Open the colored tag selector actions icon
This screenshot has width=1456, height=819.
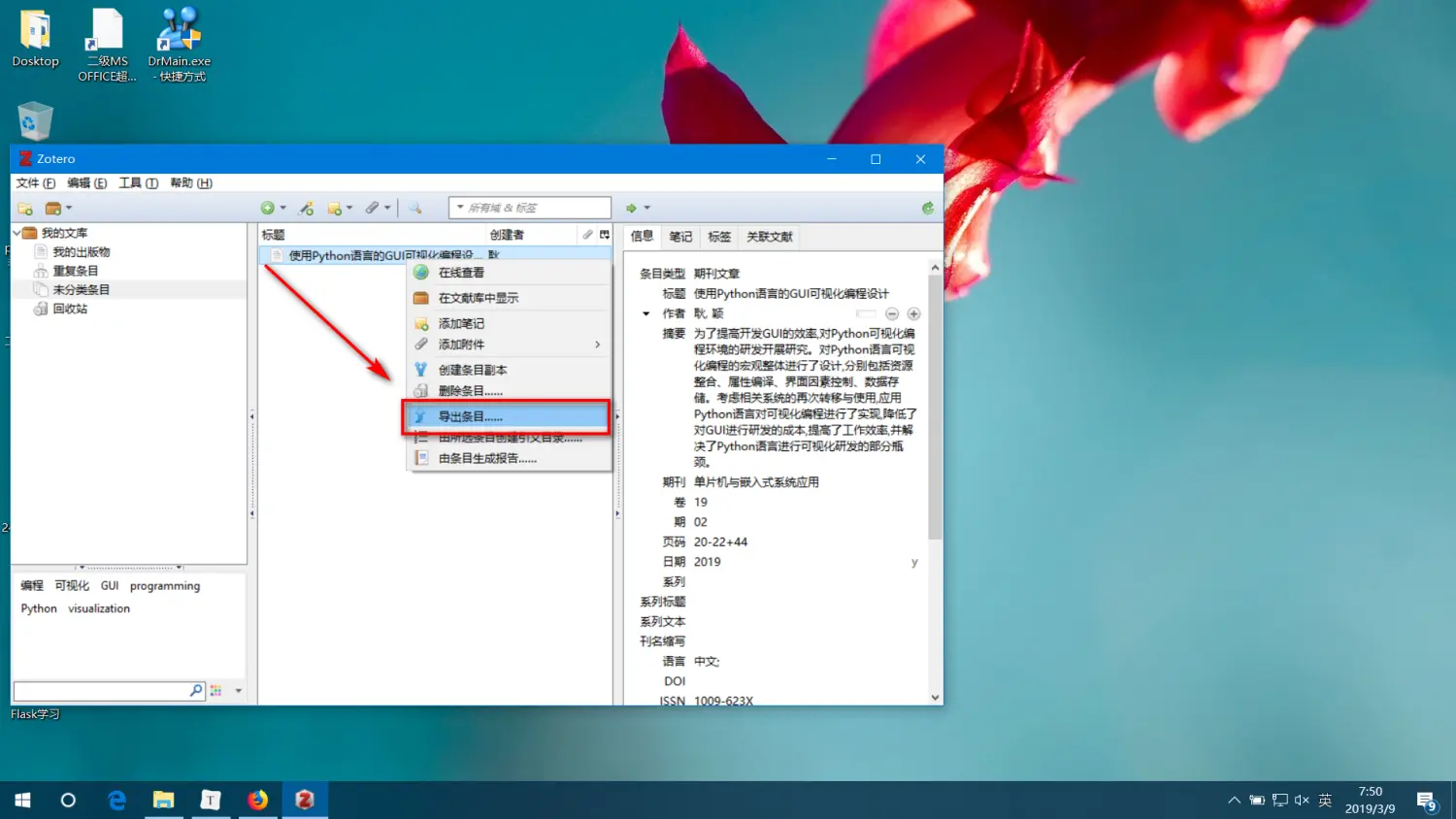point(215,691)
